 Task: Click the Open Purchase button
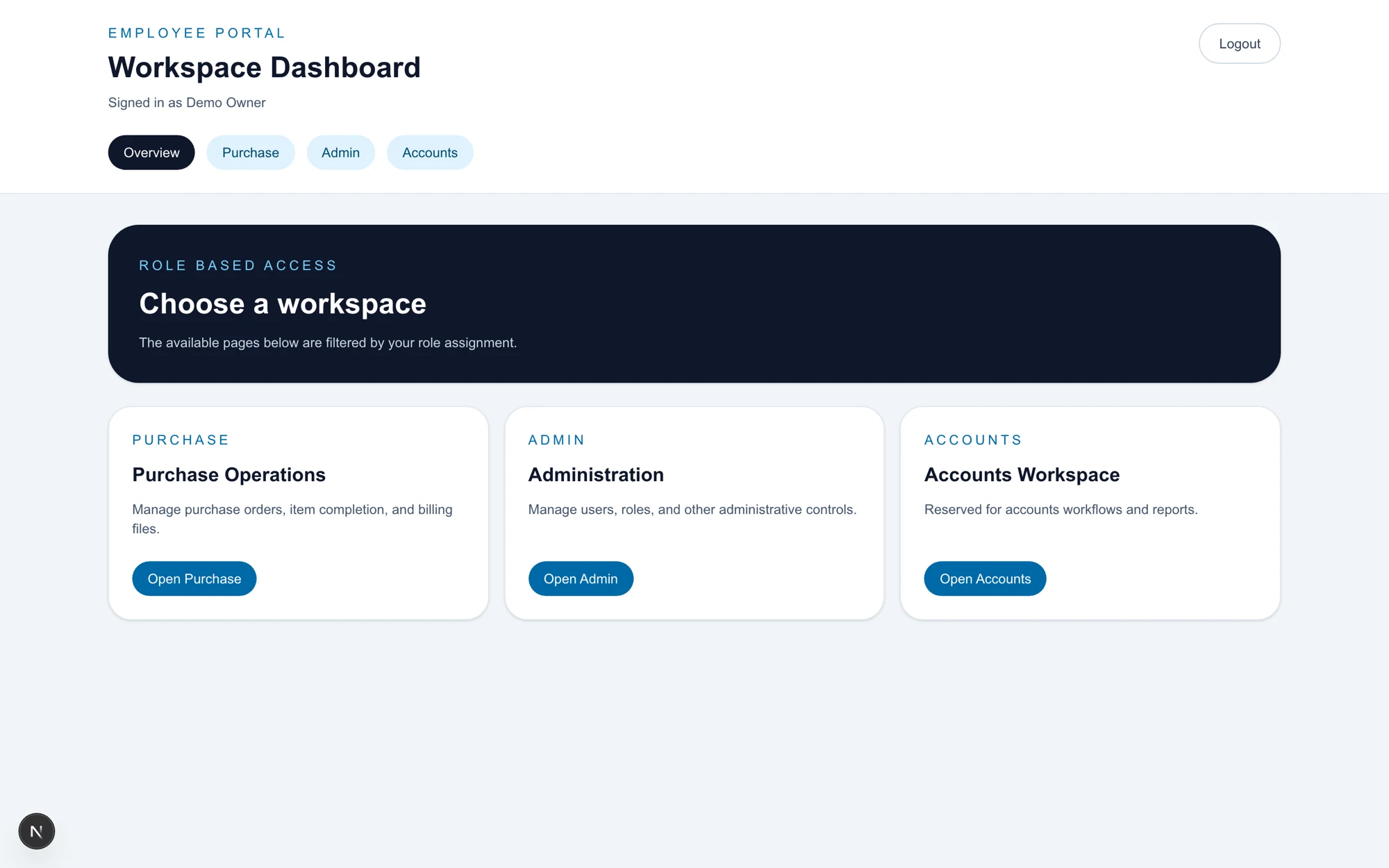point(194,578)
